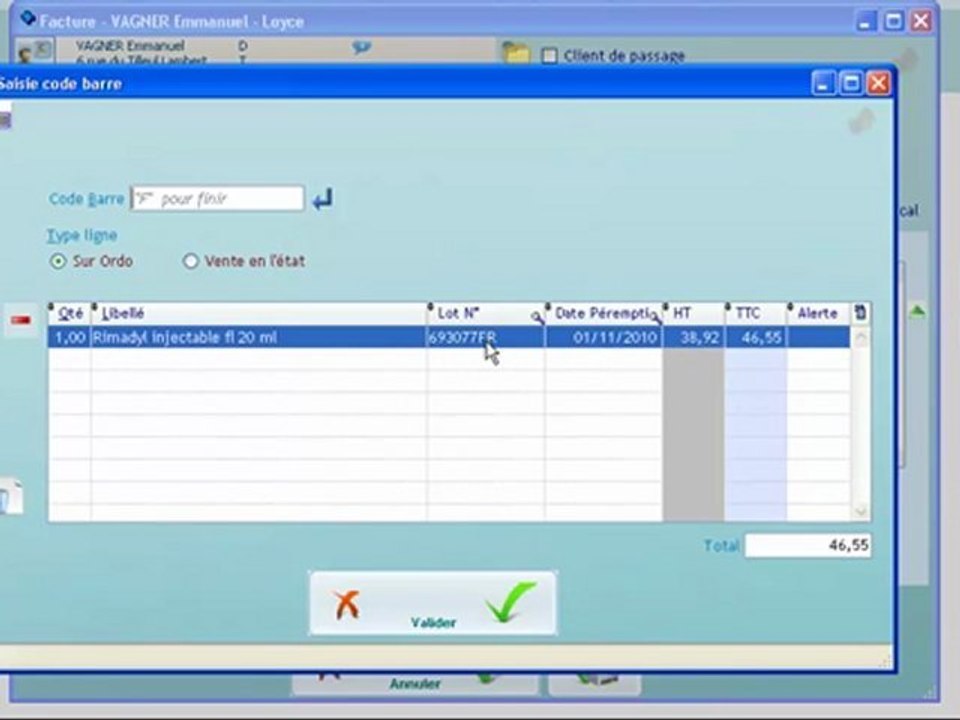The height and width of the screenshot is (720, 960).
Task: Click the search icon in Lot N° header
Action: pos(537,317)
